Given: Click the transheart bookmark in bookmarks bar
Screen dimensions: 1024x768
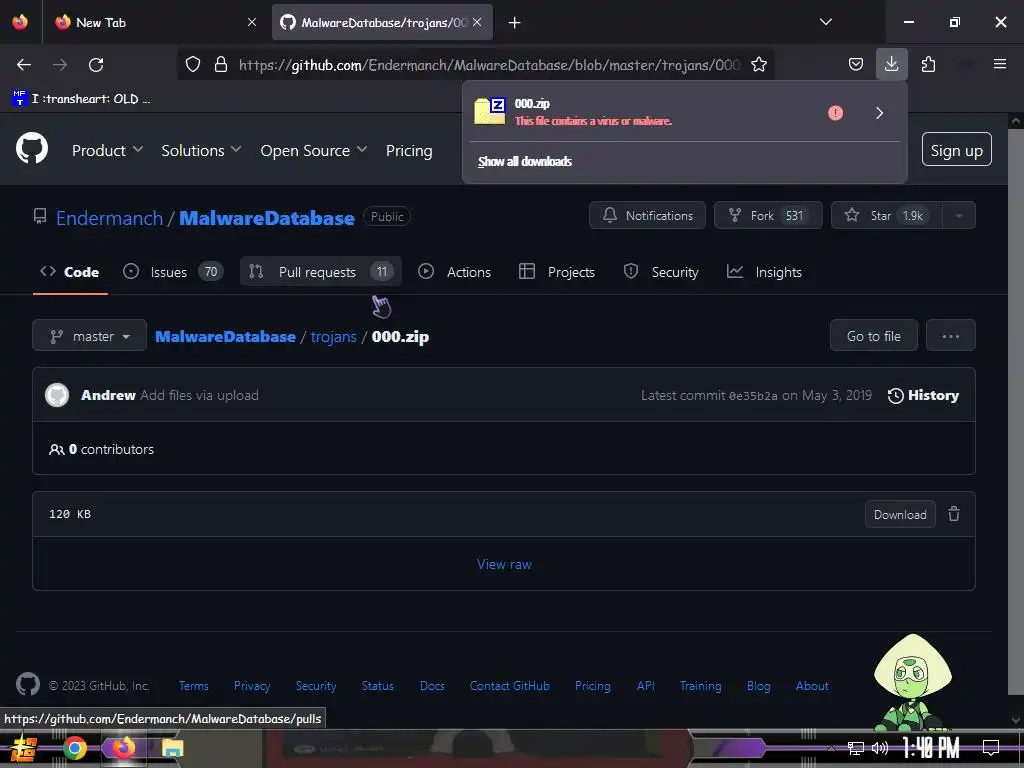Looking at the screenshot, I should point(81,99).
